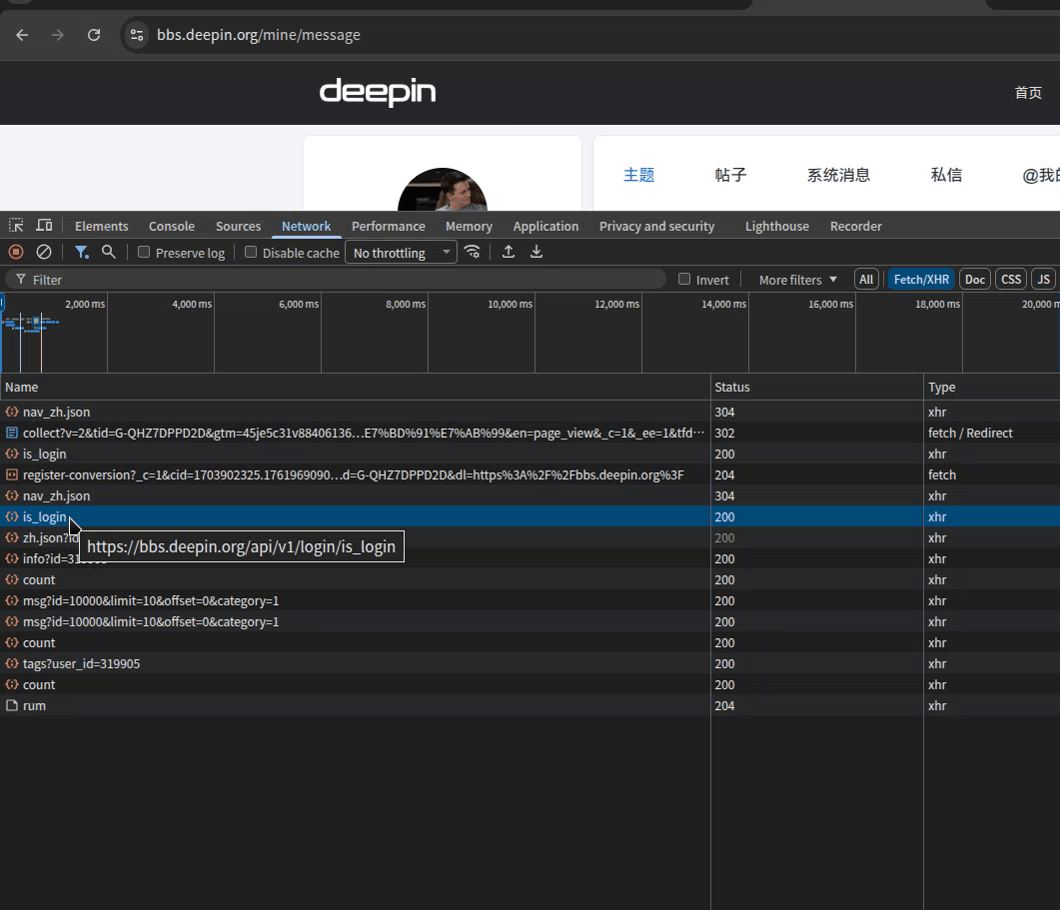The height and width of the screenshot is (910, 1060).
Task: Toggle the Doc type filter
Action: click(x=975, y=279)
